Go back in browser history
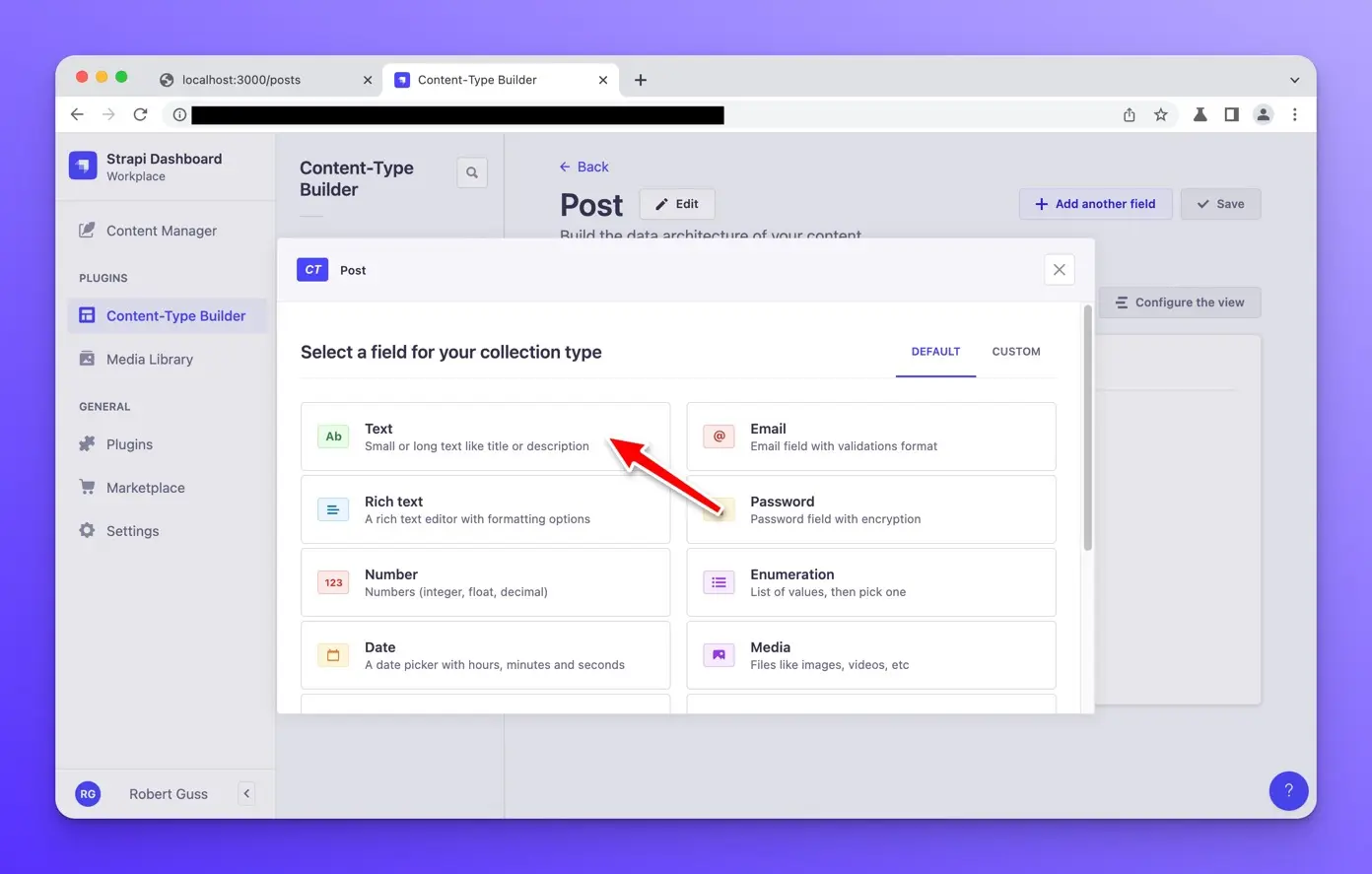This screenshot has width=1372, height=874. pyautogui.click(x=77, y=114)
